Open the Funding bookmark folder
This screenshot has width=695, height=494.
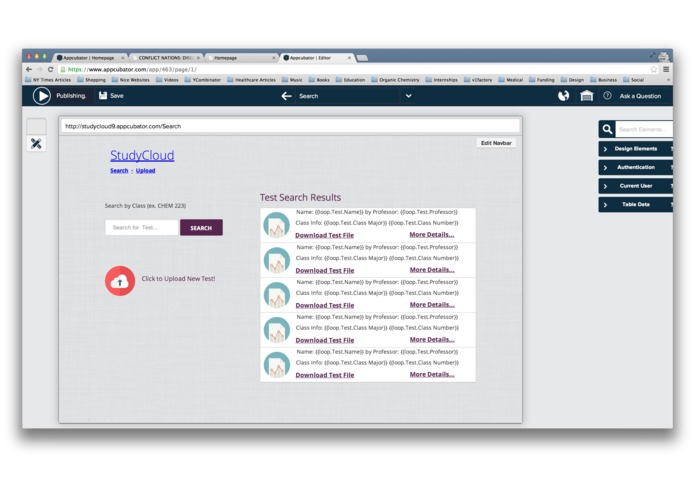click(x=542, y=80)
